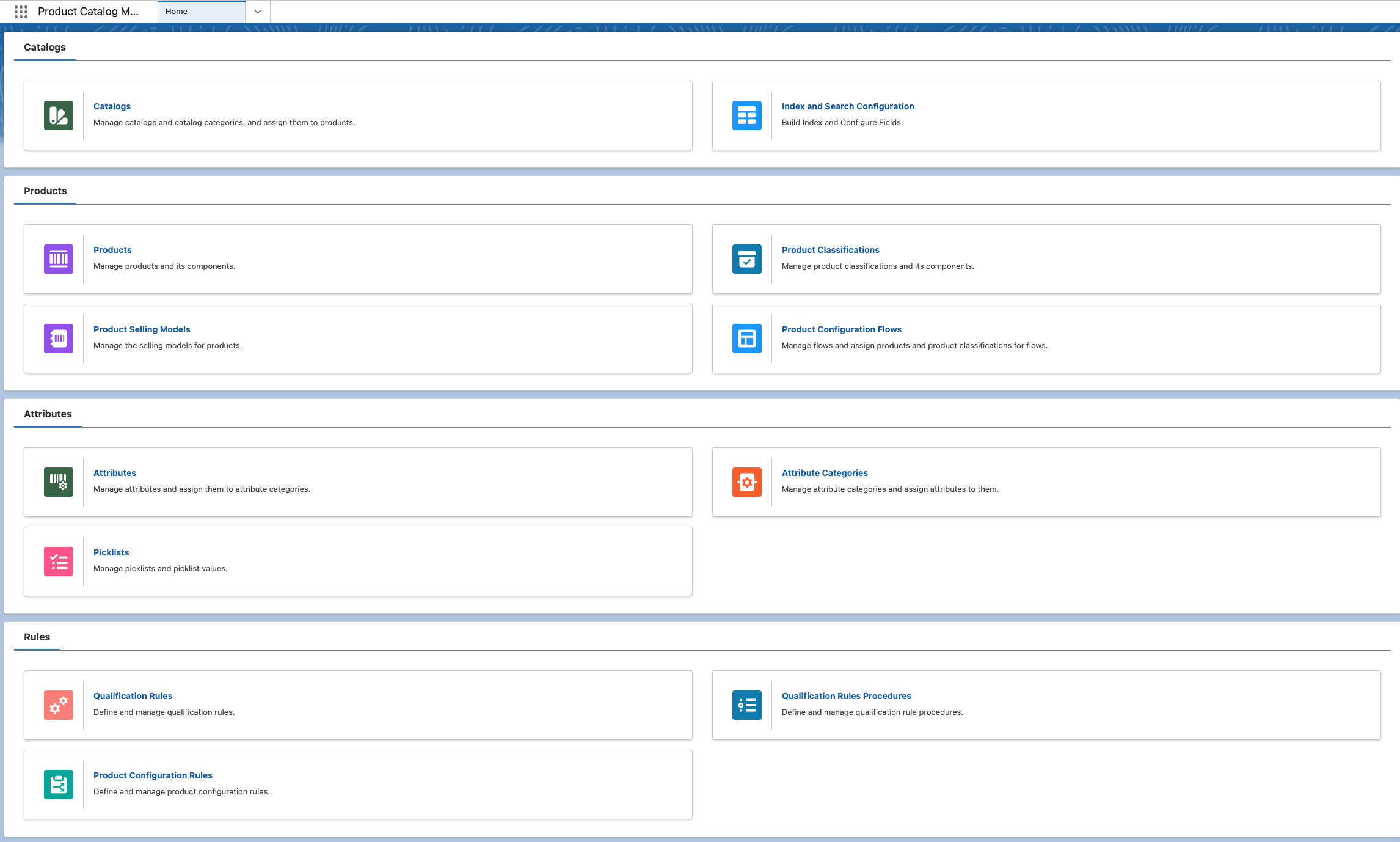Click the Product Configuration Flows layout icon
The height and width of the screenshot is (842, 1400).
pos(746,339)
